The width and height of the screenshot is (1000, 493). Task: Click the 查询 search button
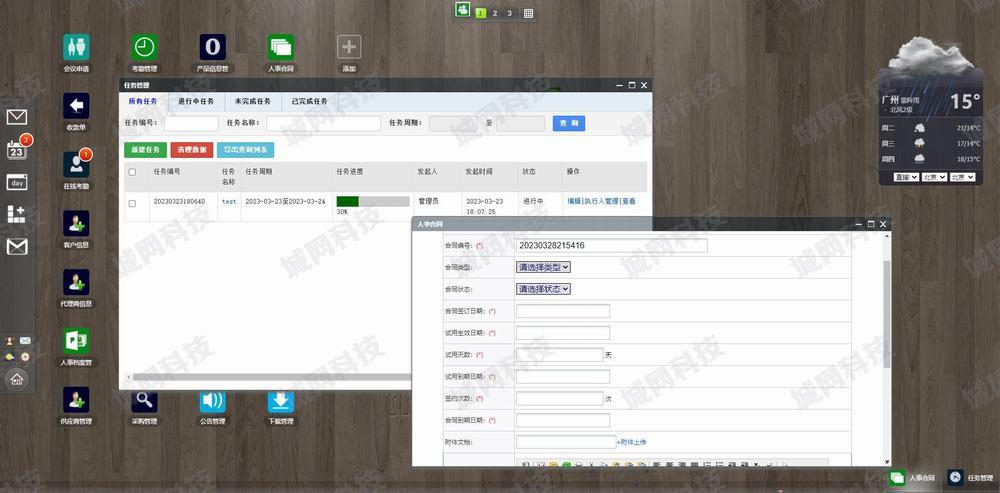569,123
